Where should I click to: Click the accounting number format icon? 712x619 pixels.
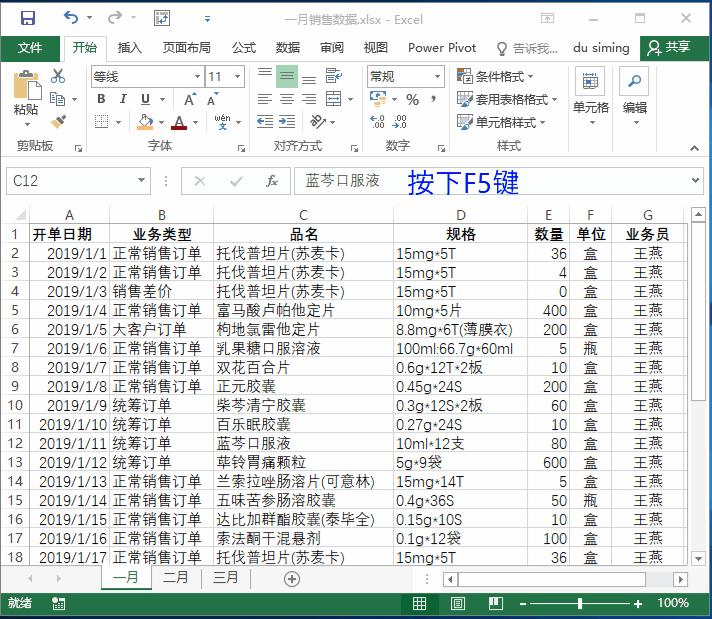coord(378,99)
